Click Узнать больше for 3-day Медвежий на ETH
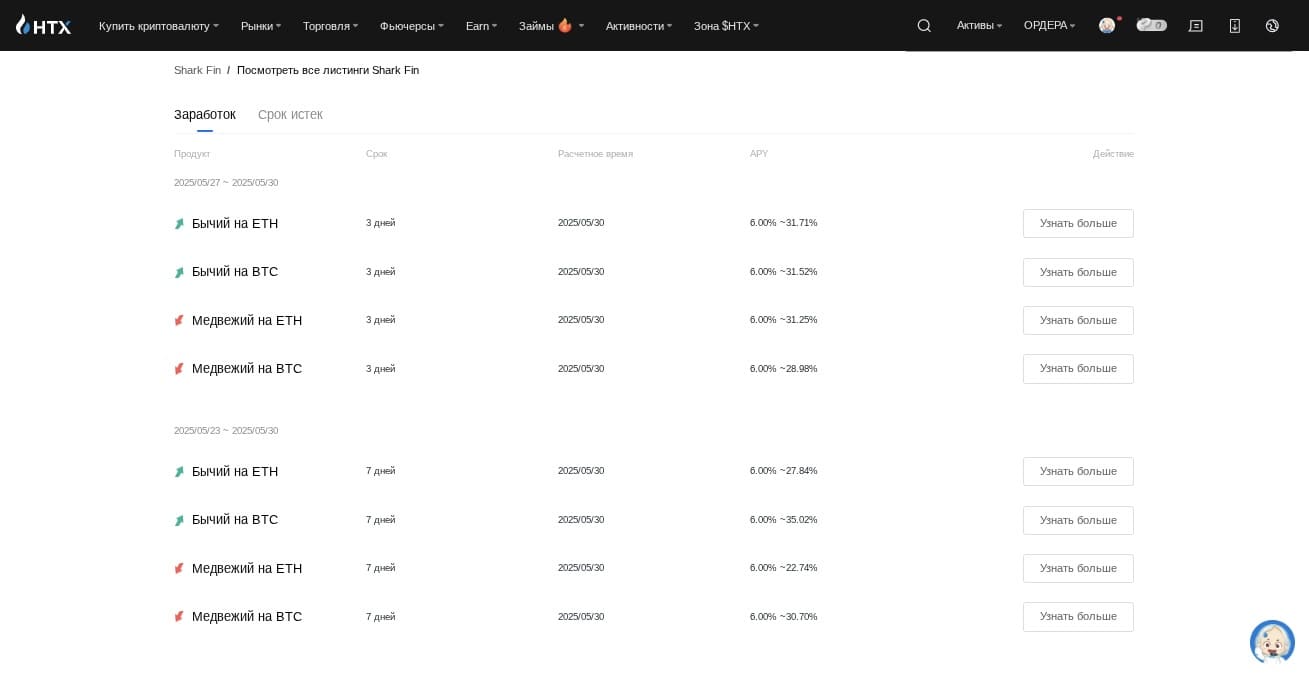1309x675 pixels. 1078,320
